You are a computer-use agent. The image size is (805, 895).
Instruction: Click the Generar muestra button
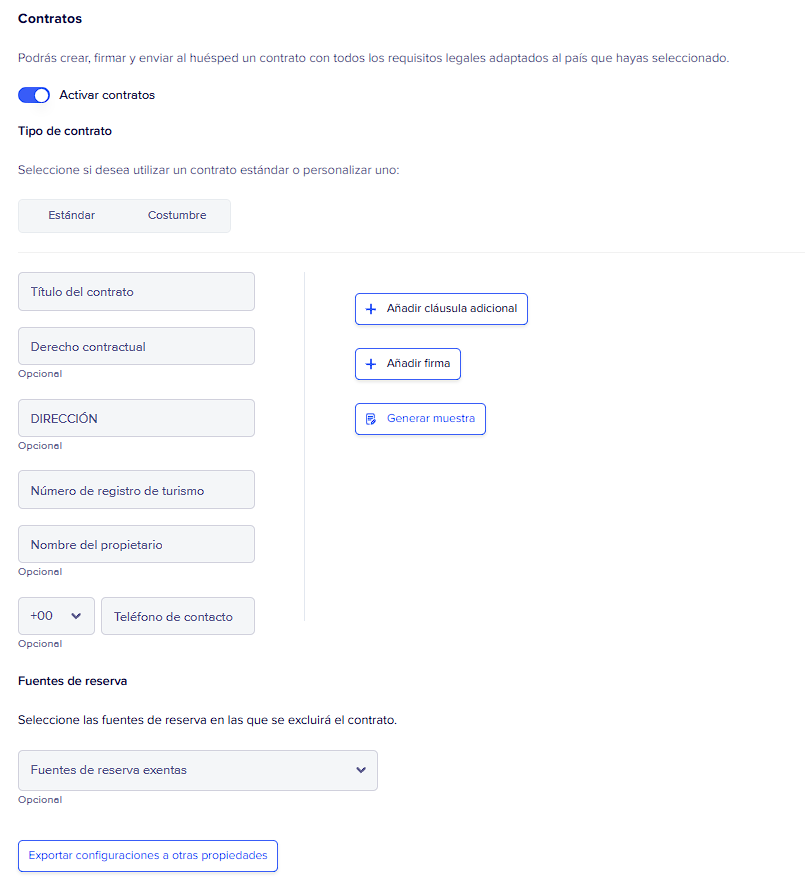pyautogui.click(x=420, y=419)
